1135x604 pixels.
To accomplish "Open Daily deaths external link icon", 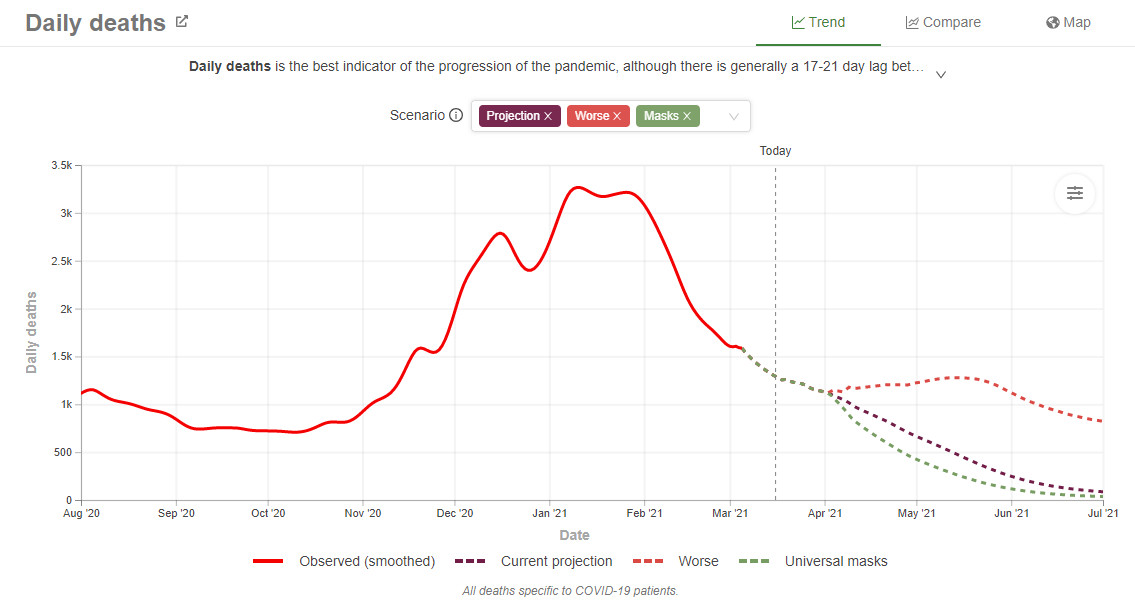I will [182, 21].
